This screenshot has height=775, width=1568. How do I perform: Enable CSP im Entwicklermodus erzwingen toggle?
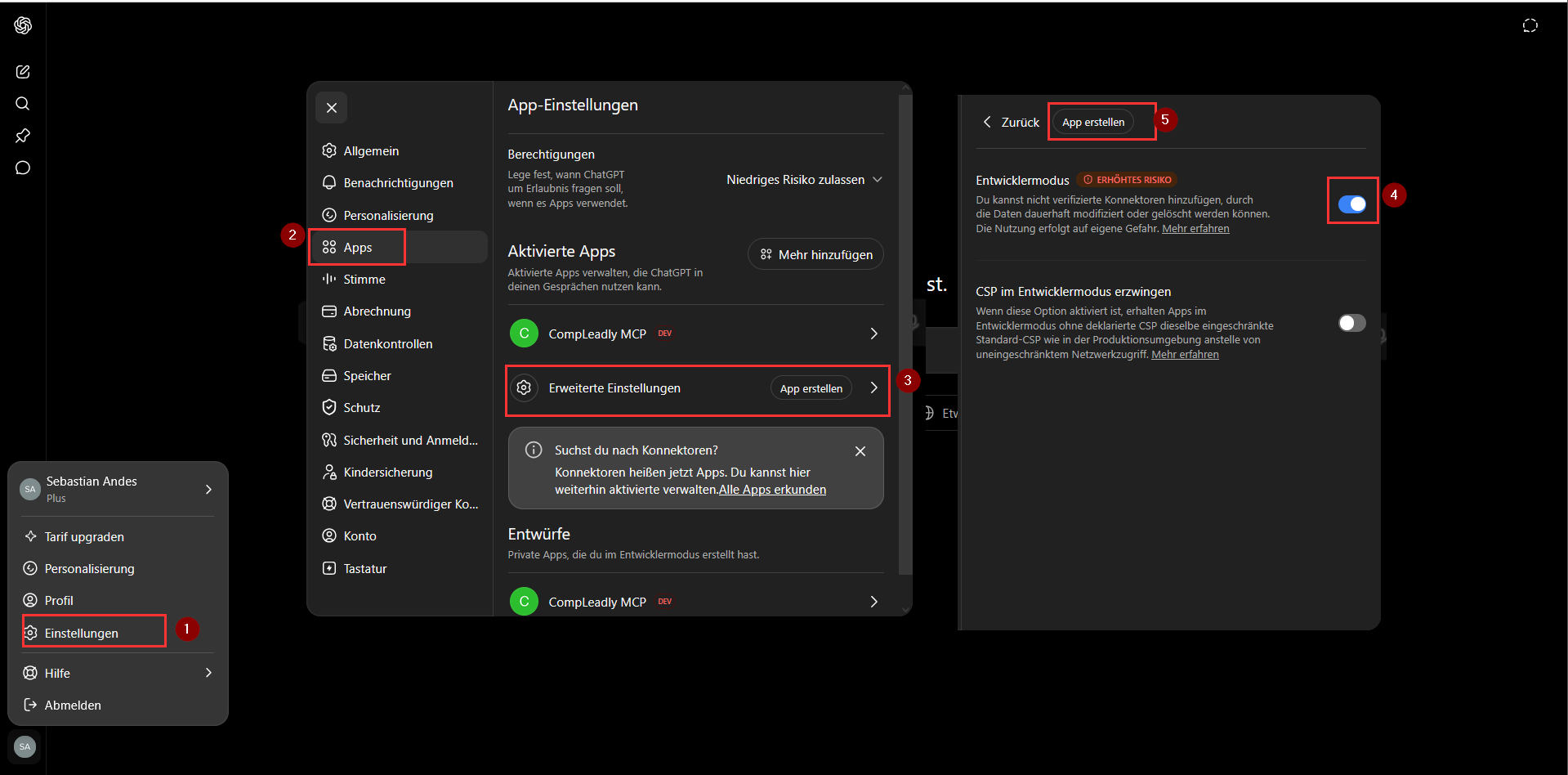coord(1352,323)
